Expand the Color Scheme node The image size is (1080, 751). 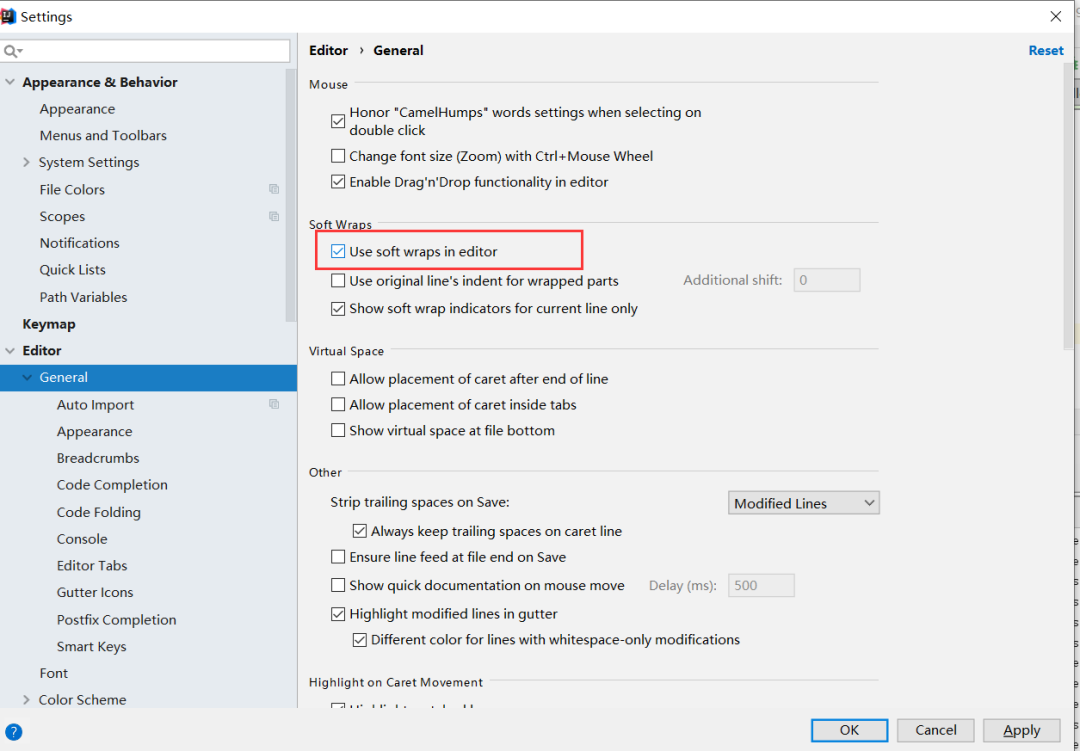26,700
